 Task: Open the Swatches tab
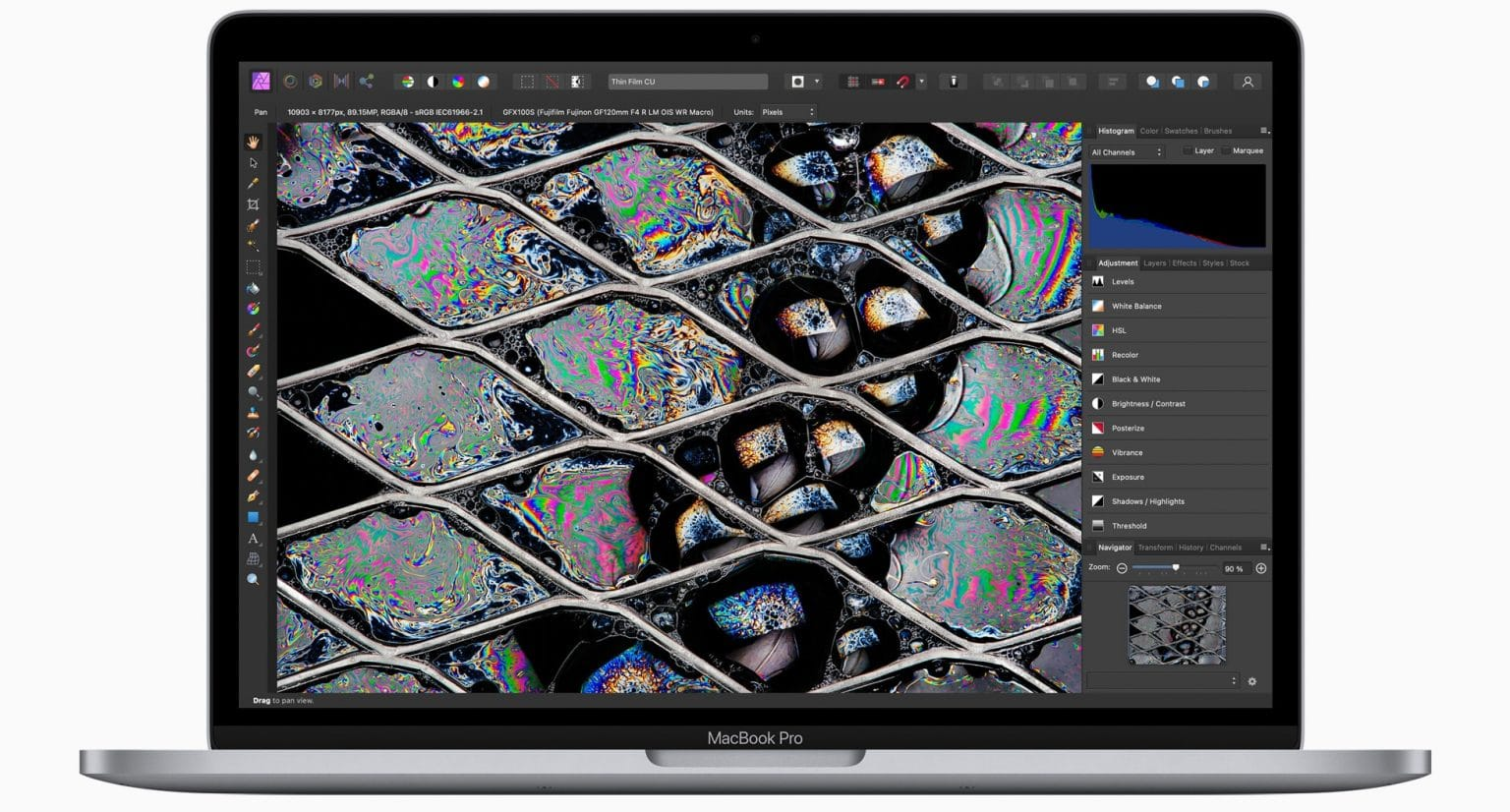pos(1181,131)
